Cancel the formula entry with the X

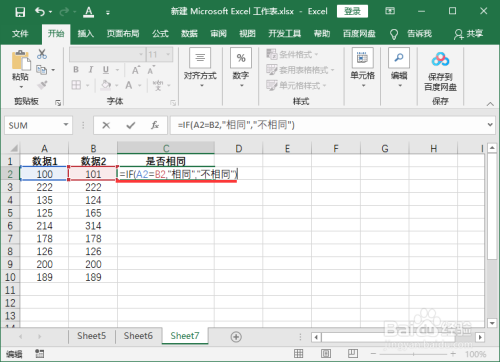pos(106,125)
